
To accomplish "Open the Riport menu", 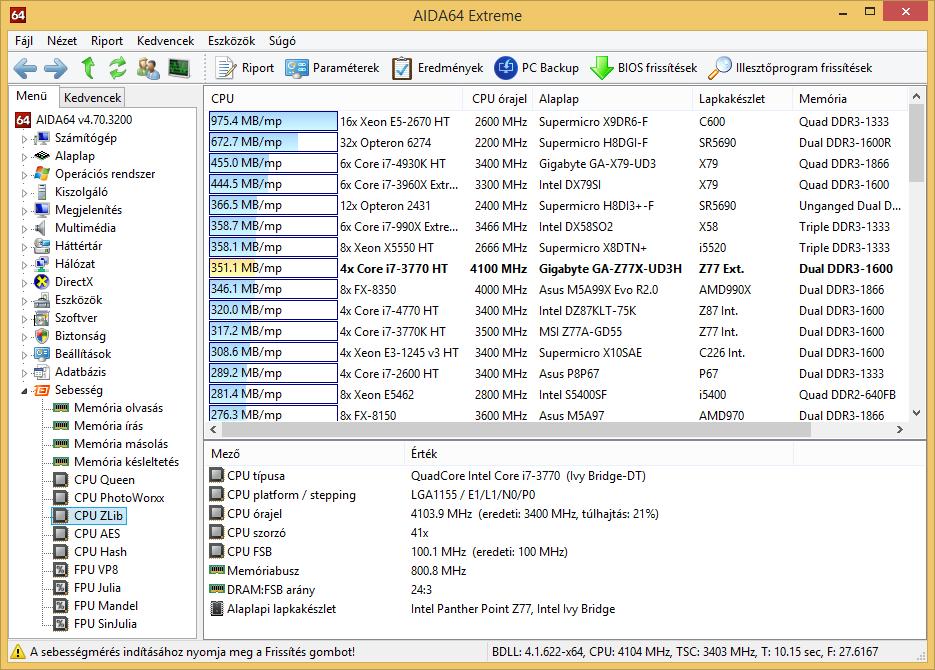I will (x=107, y=41).
